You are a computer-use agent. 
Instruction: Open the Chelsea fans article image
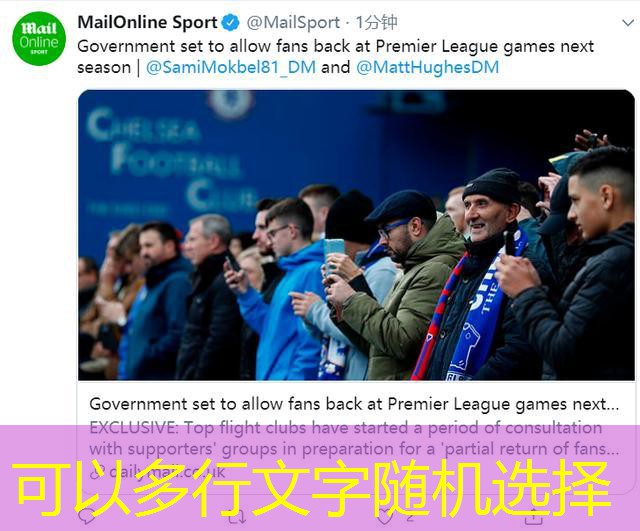pyautogui.click(x=356, y=235)
